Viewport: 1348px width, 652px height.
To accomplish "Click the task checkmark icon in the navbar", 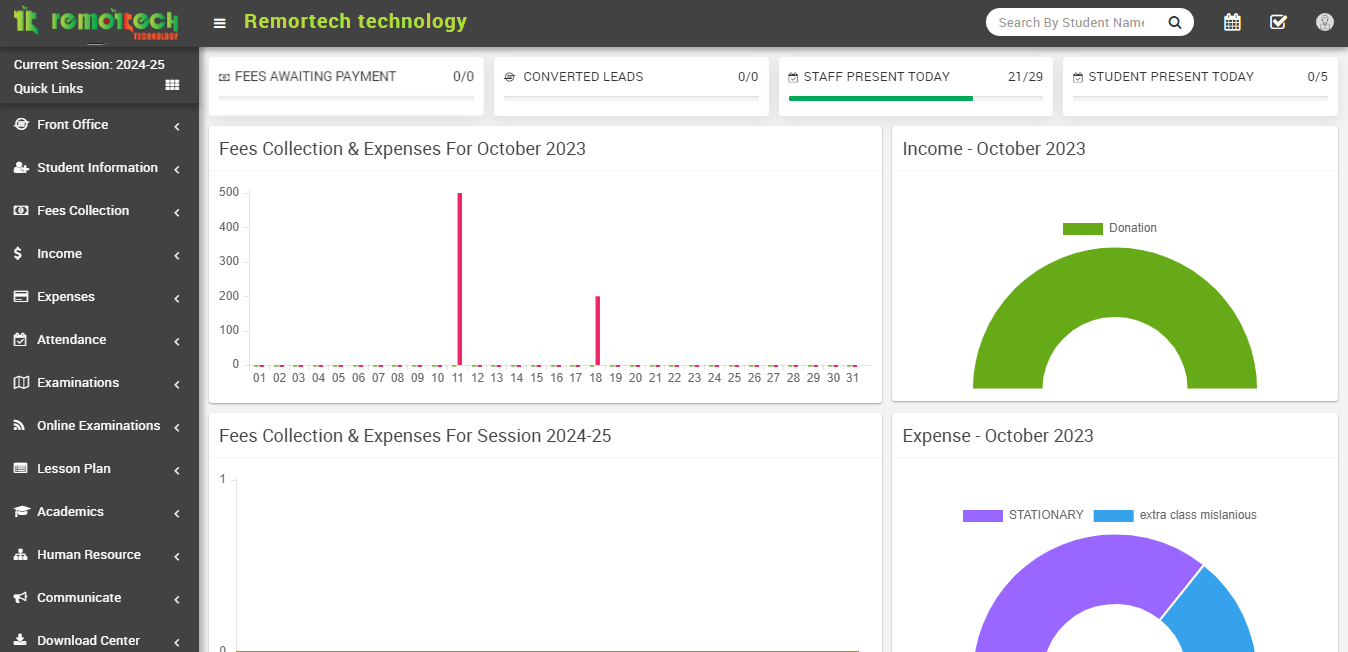I will point(1278,21).
